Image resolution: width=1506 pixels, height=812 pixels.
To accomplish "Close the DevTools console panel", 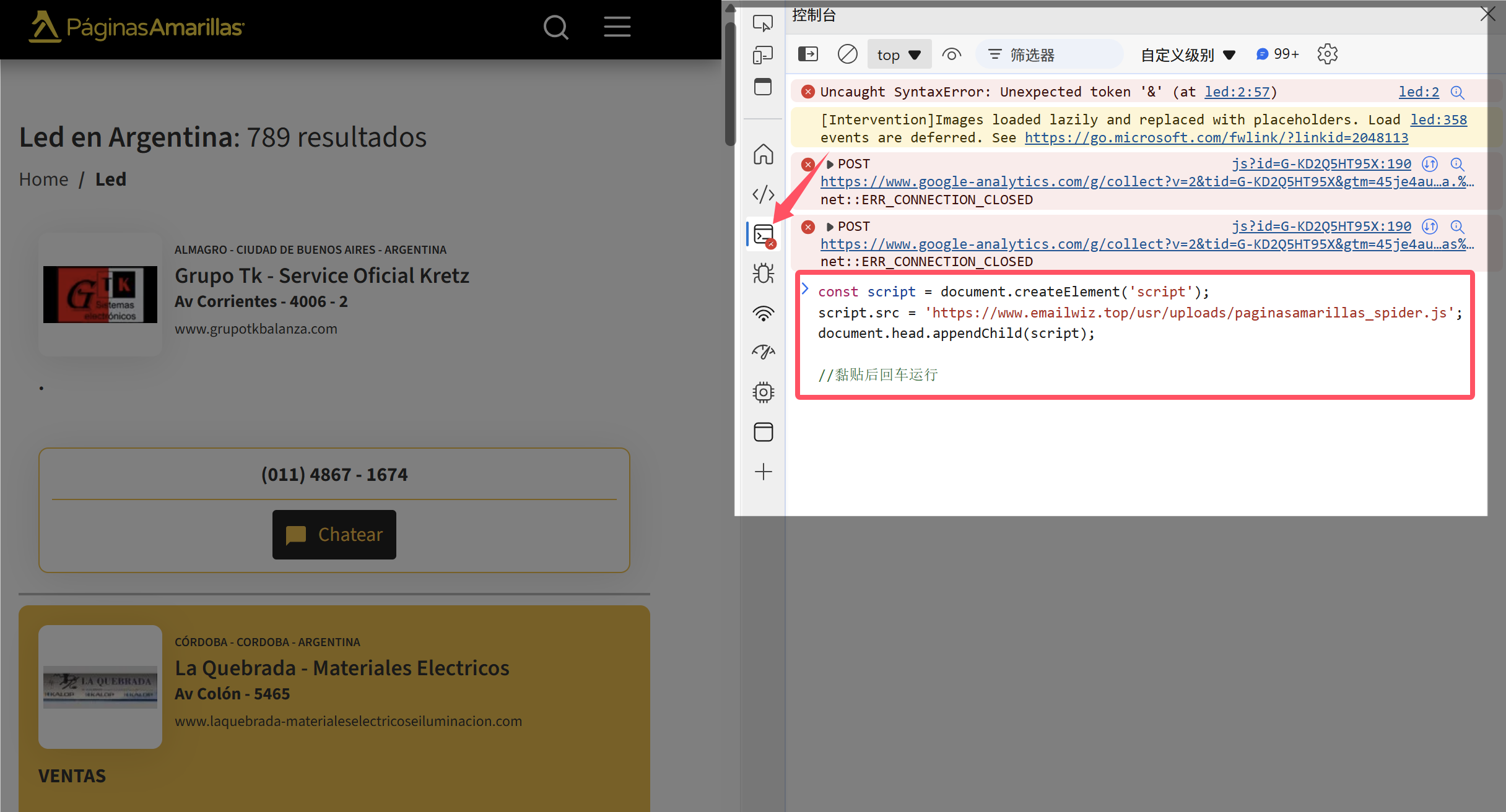I will 1487,14.
